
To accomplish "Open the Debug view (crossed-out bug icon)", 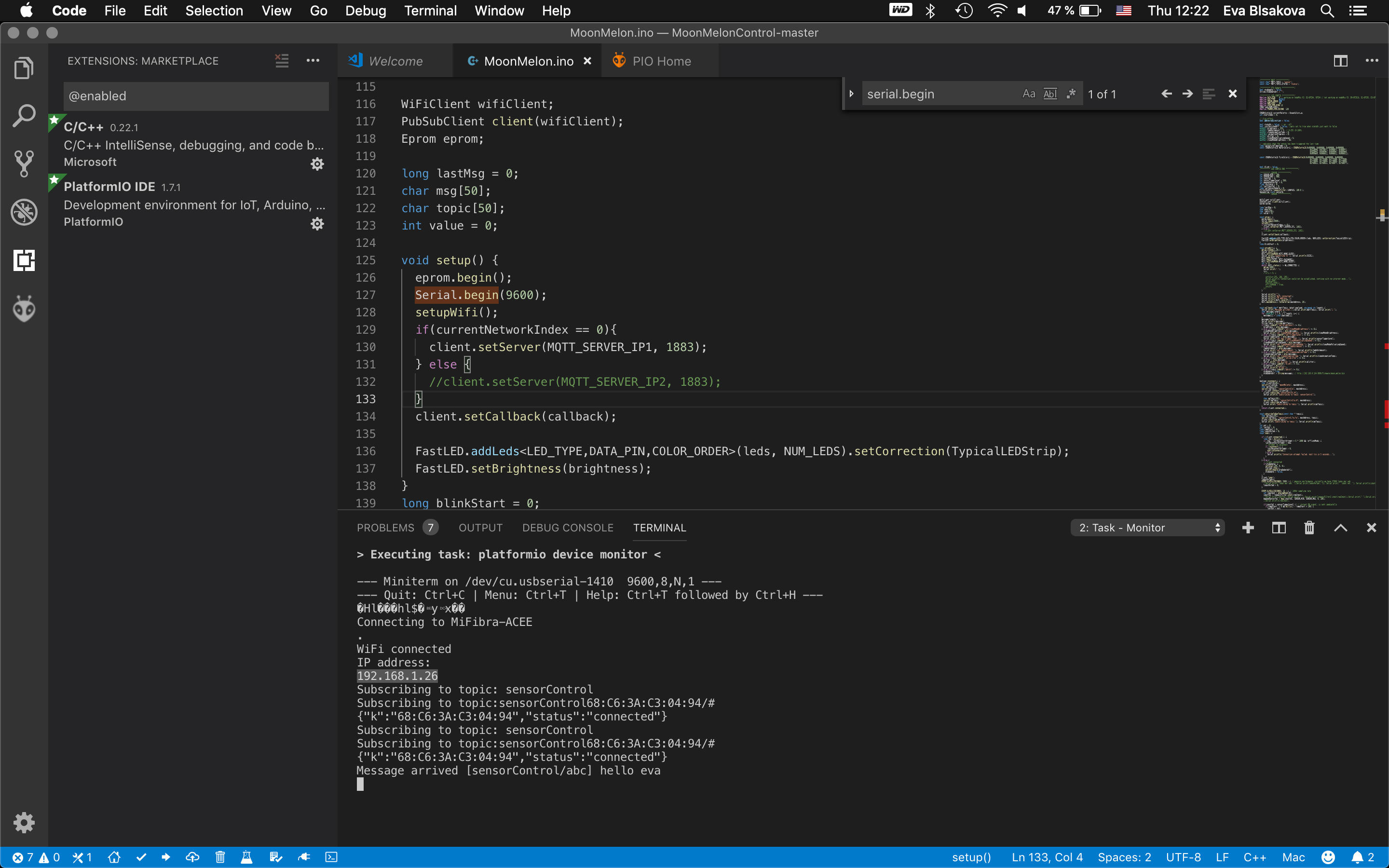I will tap(24, 212).
